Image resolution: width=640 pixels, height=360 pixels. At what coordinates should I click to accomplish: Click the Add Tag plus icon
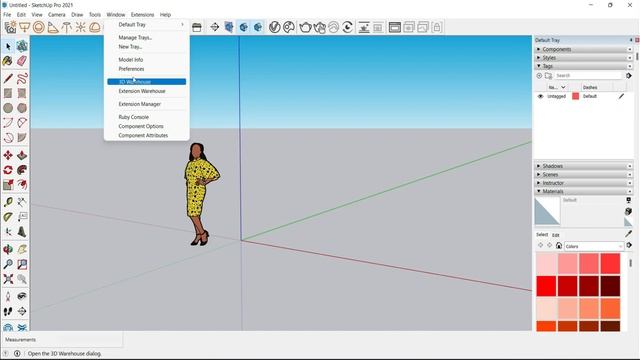[x=539, y=76]
